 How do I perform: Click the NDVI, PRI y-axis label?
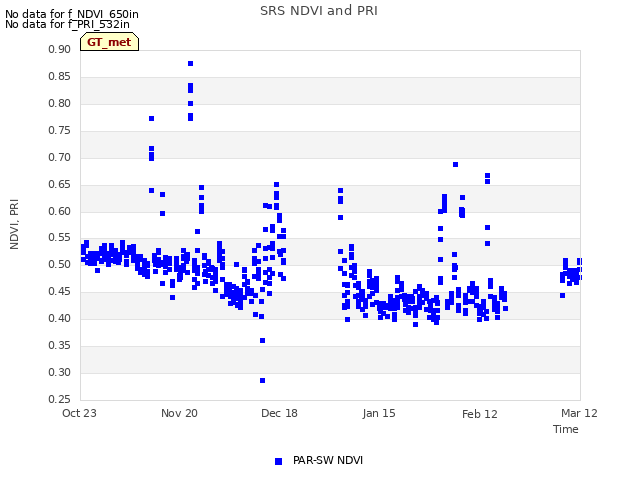click(14, 224)
